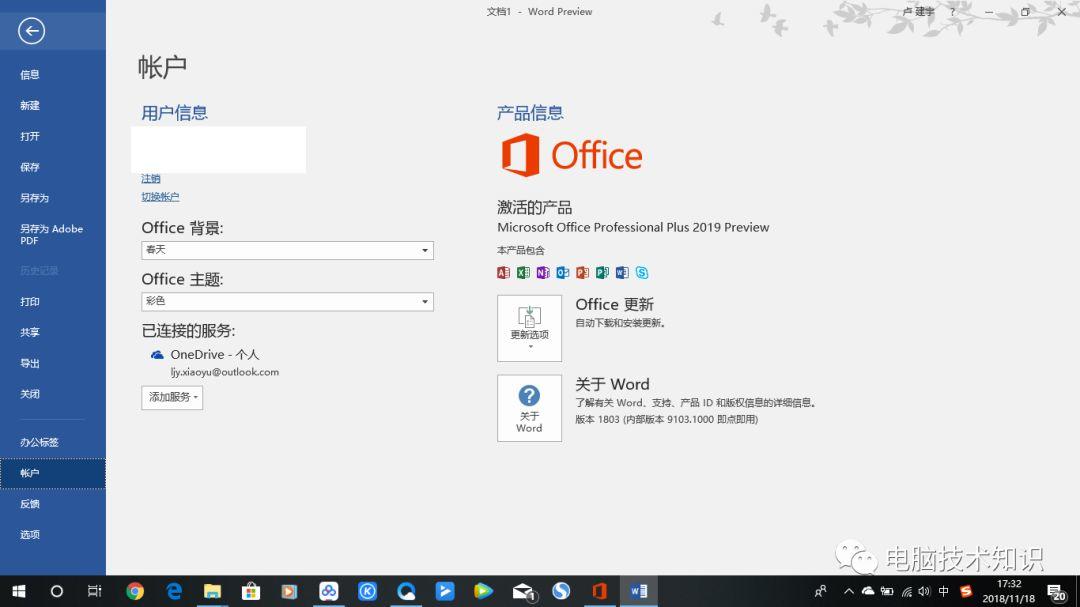Click the Excel product icon

pyautogui.click(x=523, y=273)
